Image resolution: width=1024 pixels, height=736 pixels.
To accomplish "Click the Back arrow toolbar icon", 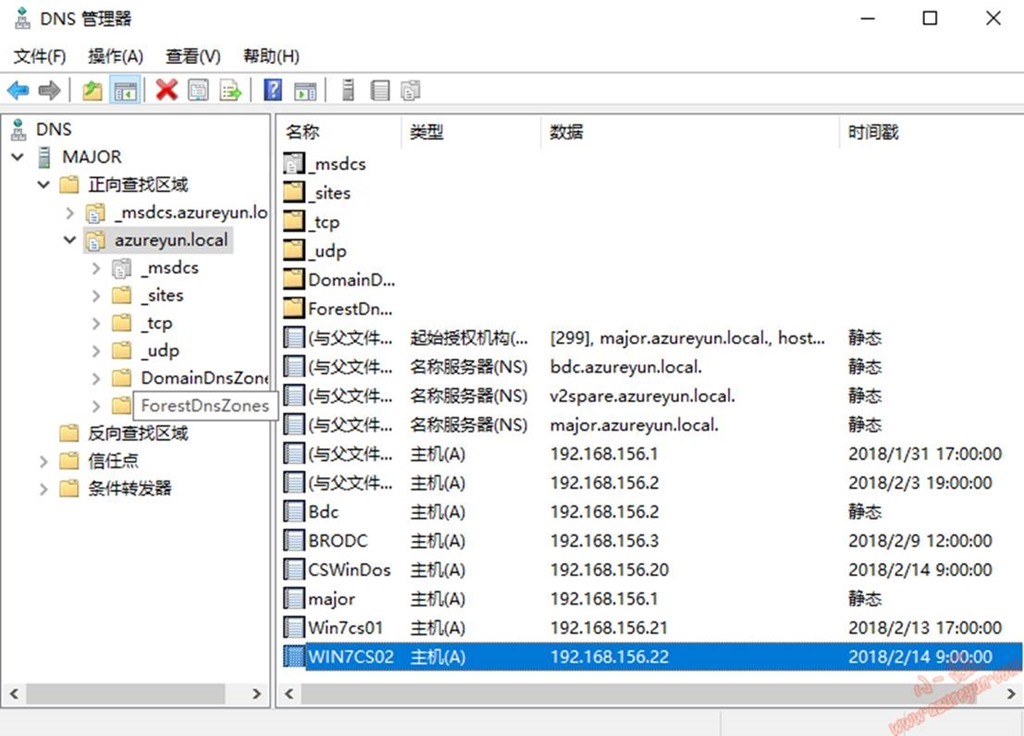I will tap(18, 90).
